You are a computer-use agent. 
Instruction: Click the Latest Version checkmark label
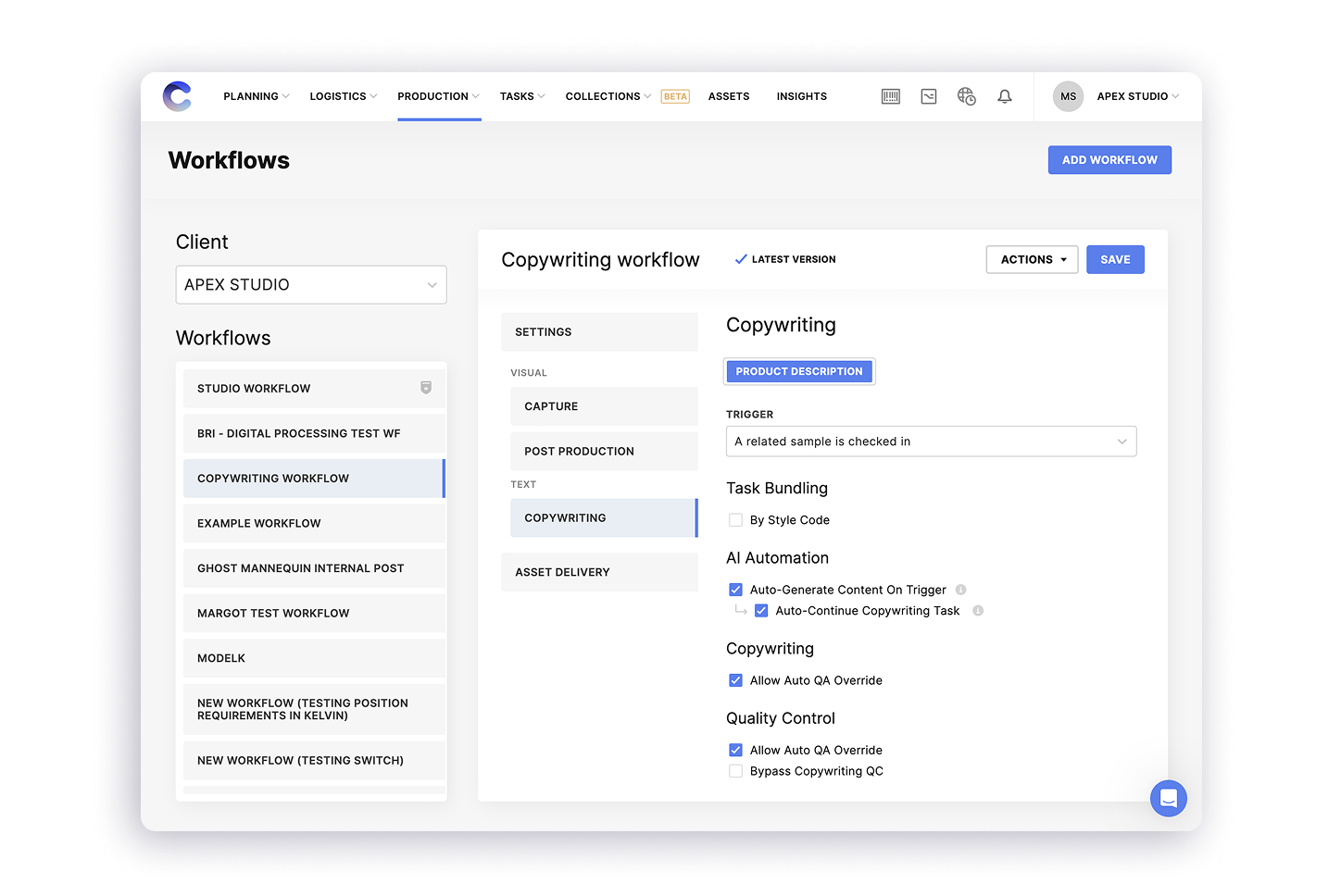click(x=785, y=260)
